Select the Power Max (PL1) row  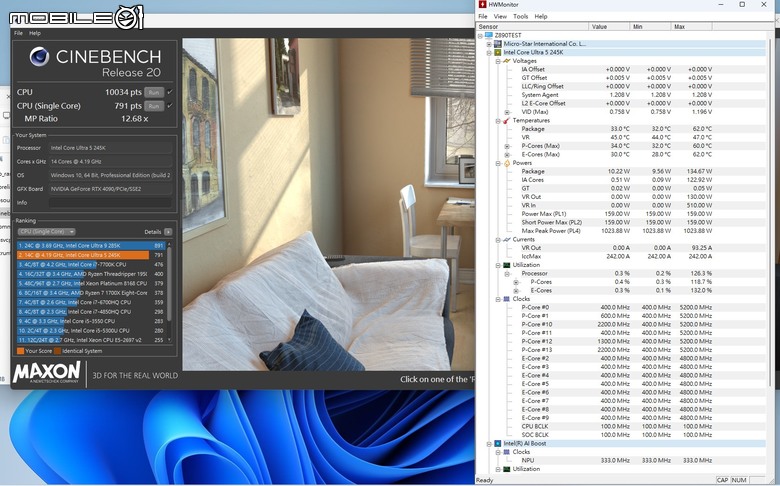[x=621, y=214]
